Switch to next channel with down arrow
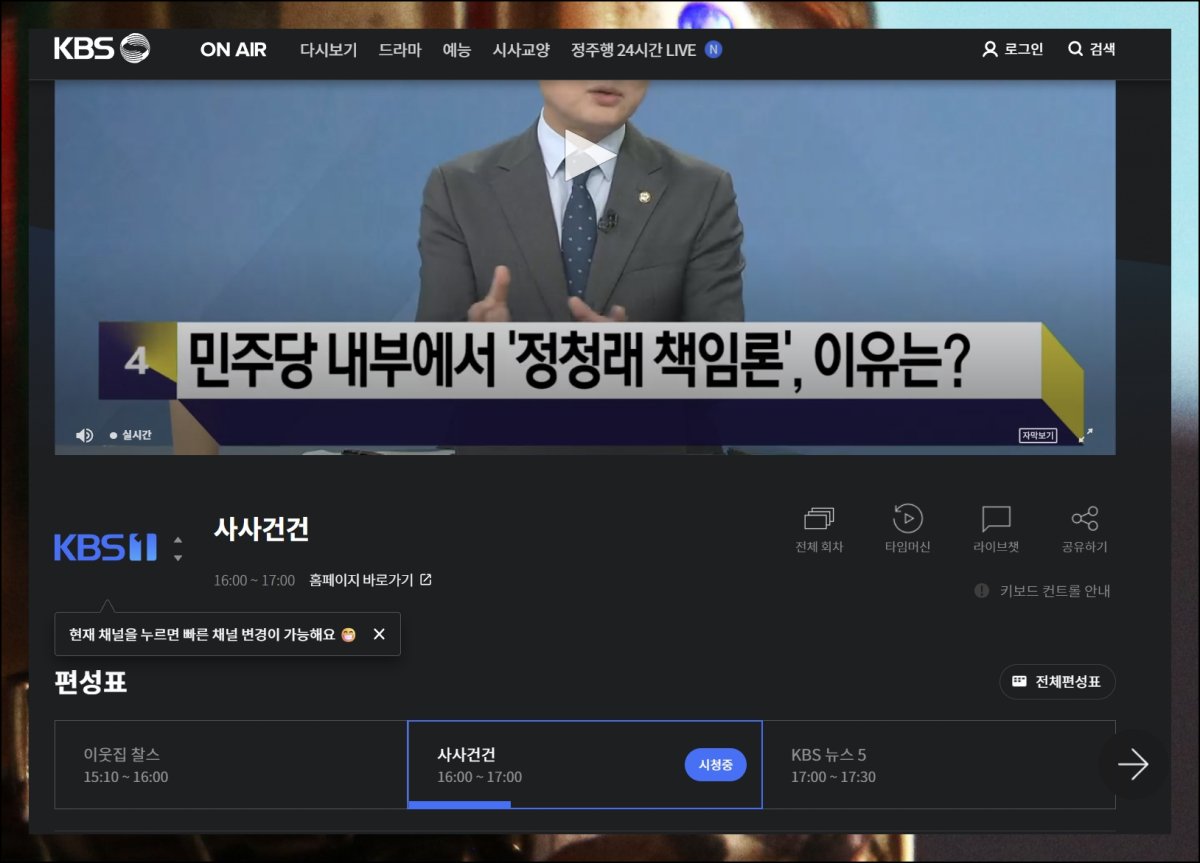Image resolution: width=1200 pixels, height=863 pixels. (x=178, y=557)
